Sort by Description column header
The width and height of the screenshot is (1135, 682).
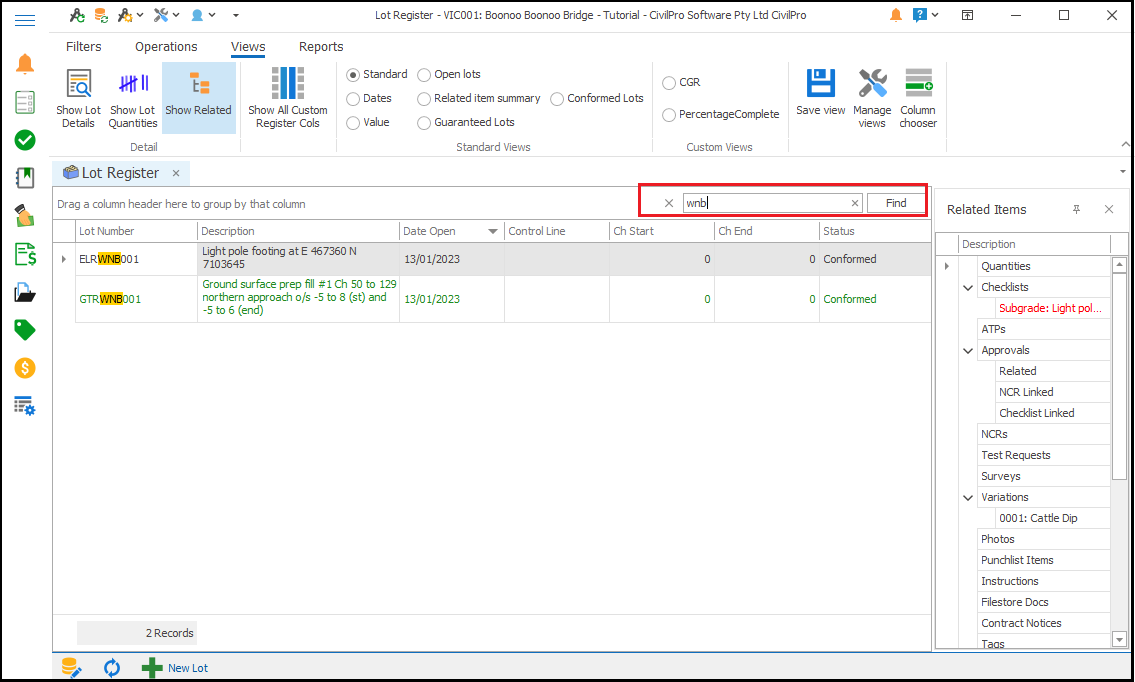click(x=298, y=231)
